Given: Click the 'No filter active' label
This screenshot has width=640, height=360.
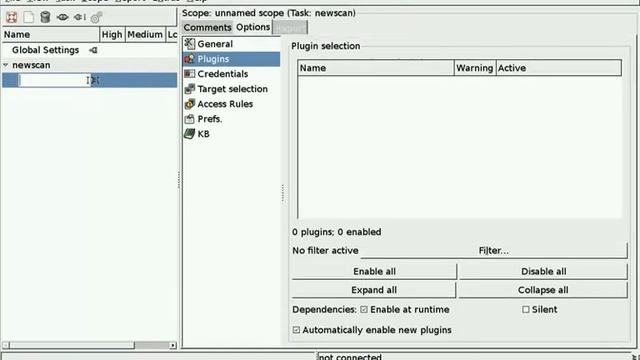Looking at the screenshot, I should 325,251.
